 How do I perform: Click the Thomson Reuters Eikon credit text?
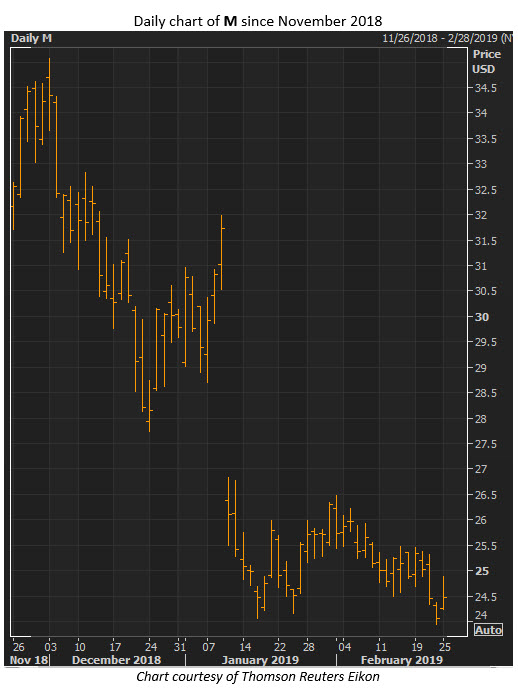pyautogui.click(x=258, y=677)
